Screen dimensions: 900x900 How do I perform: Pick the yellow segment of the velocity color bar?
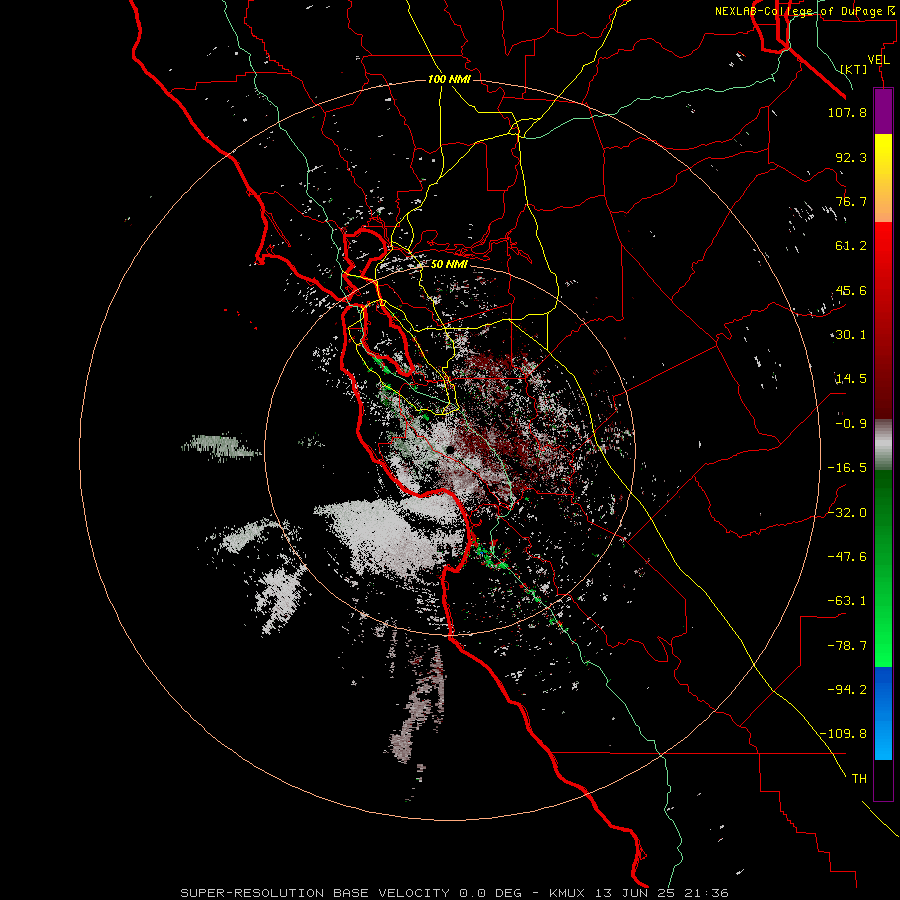883,155
